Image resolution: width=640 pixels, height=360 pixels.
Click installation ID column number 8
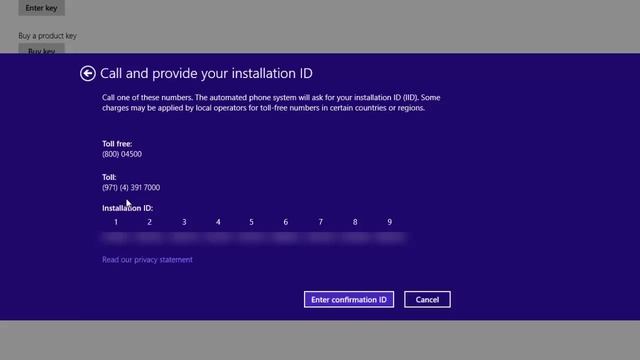click(x=355, y=222)
